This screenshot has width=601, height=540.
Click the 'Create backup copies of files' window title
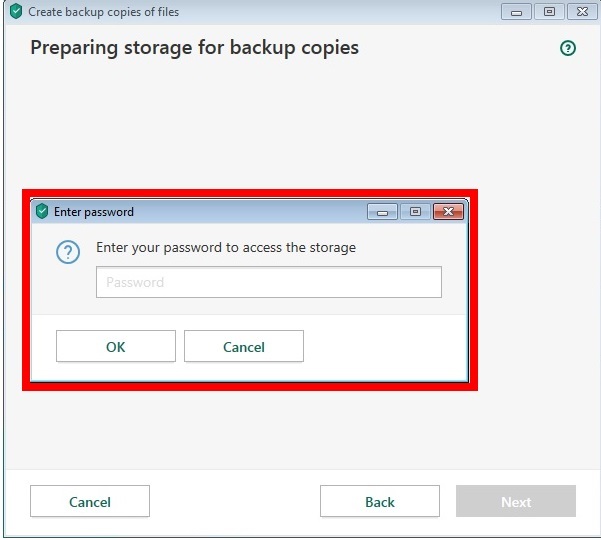(104, 12)
